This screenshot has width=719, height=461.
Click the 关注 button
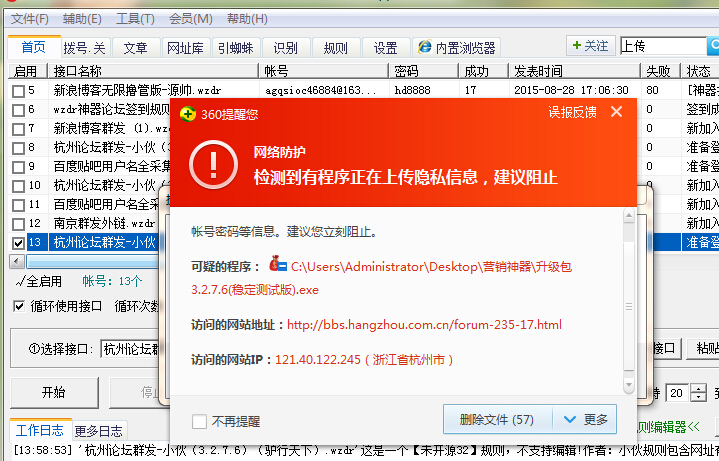[591, 45]
